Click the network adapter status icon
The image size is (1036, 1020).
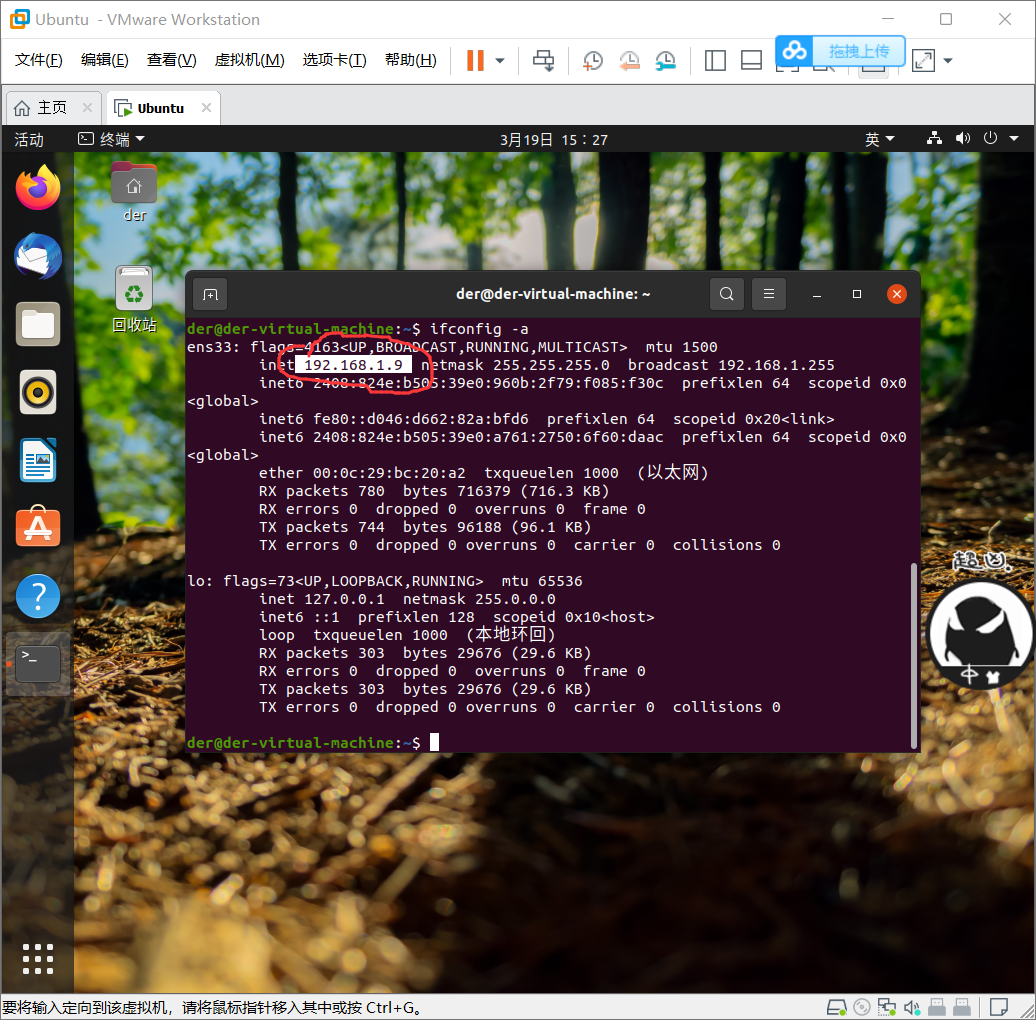click(887, 1007)
